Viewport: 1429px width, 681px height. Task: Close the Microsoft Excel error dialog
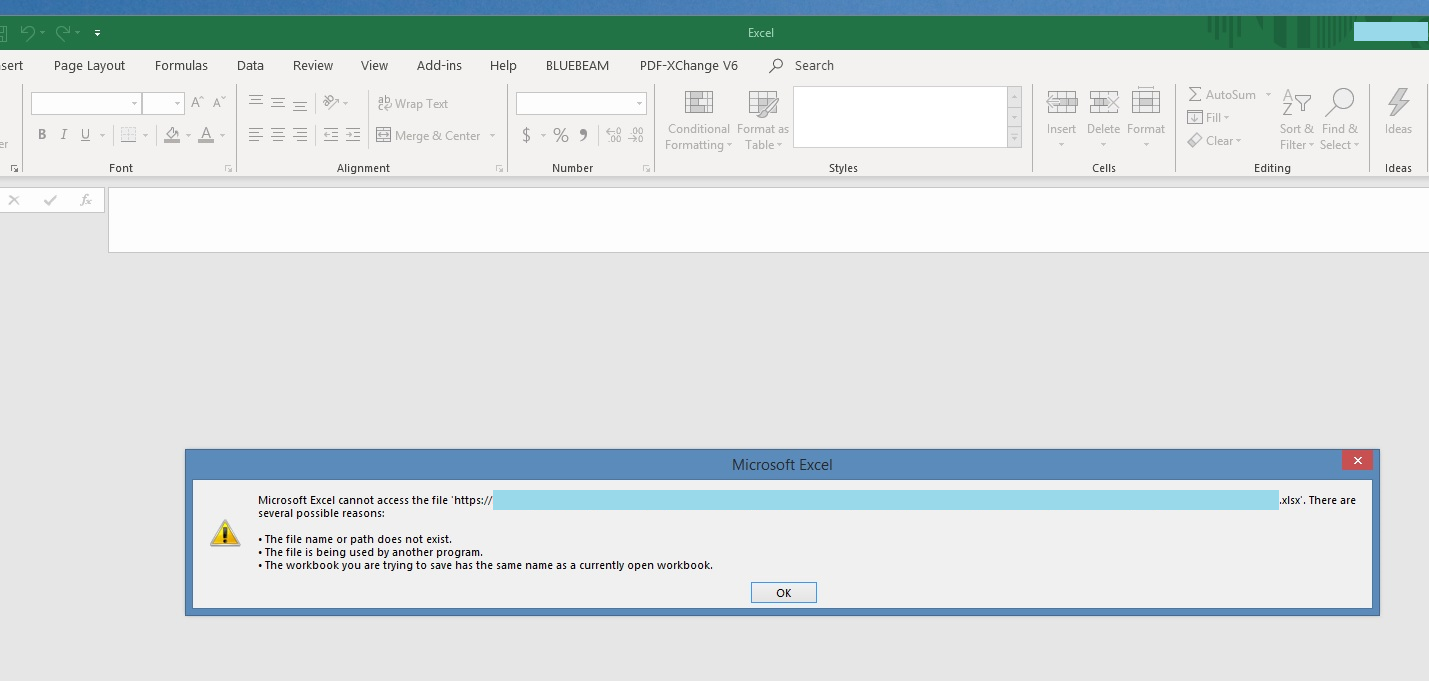(1357, 461)
